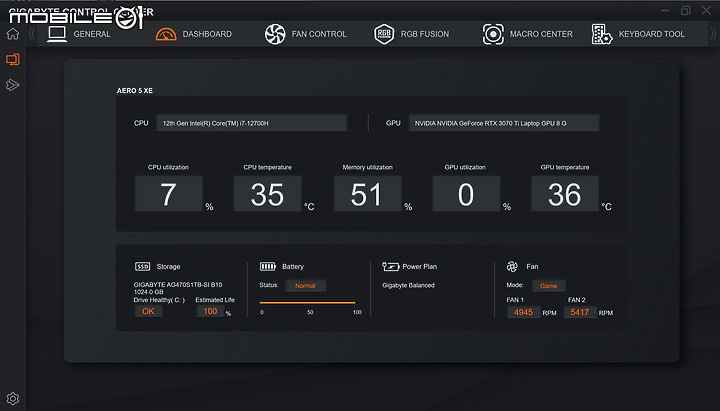Click the FAN 1 speed 4945
This screenshot has width=720, height=411.
523,312
